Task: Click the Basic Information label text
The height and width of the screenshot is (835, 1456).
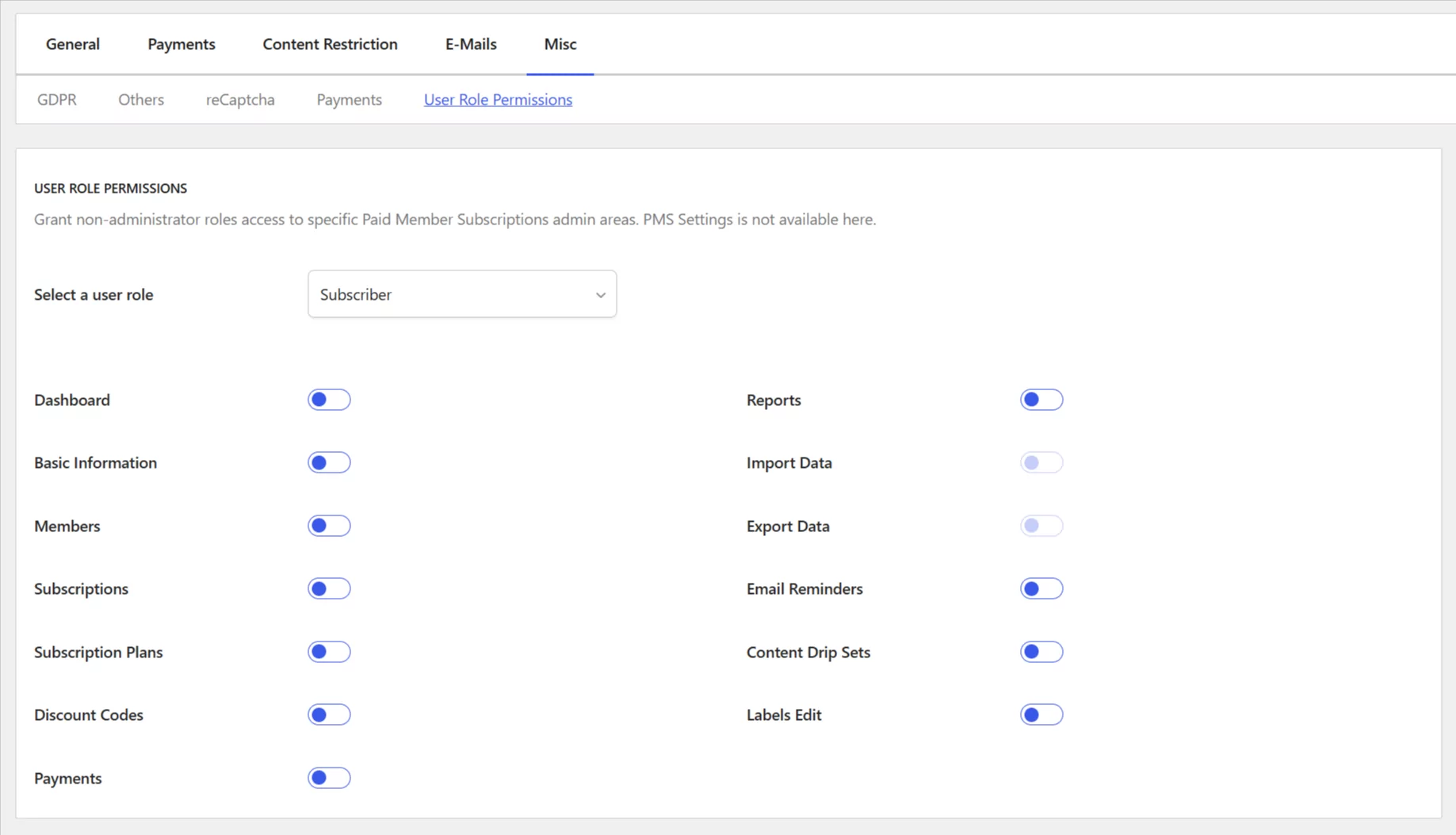Action: pyautogui.click(x=95, y=462)
